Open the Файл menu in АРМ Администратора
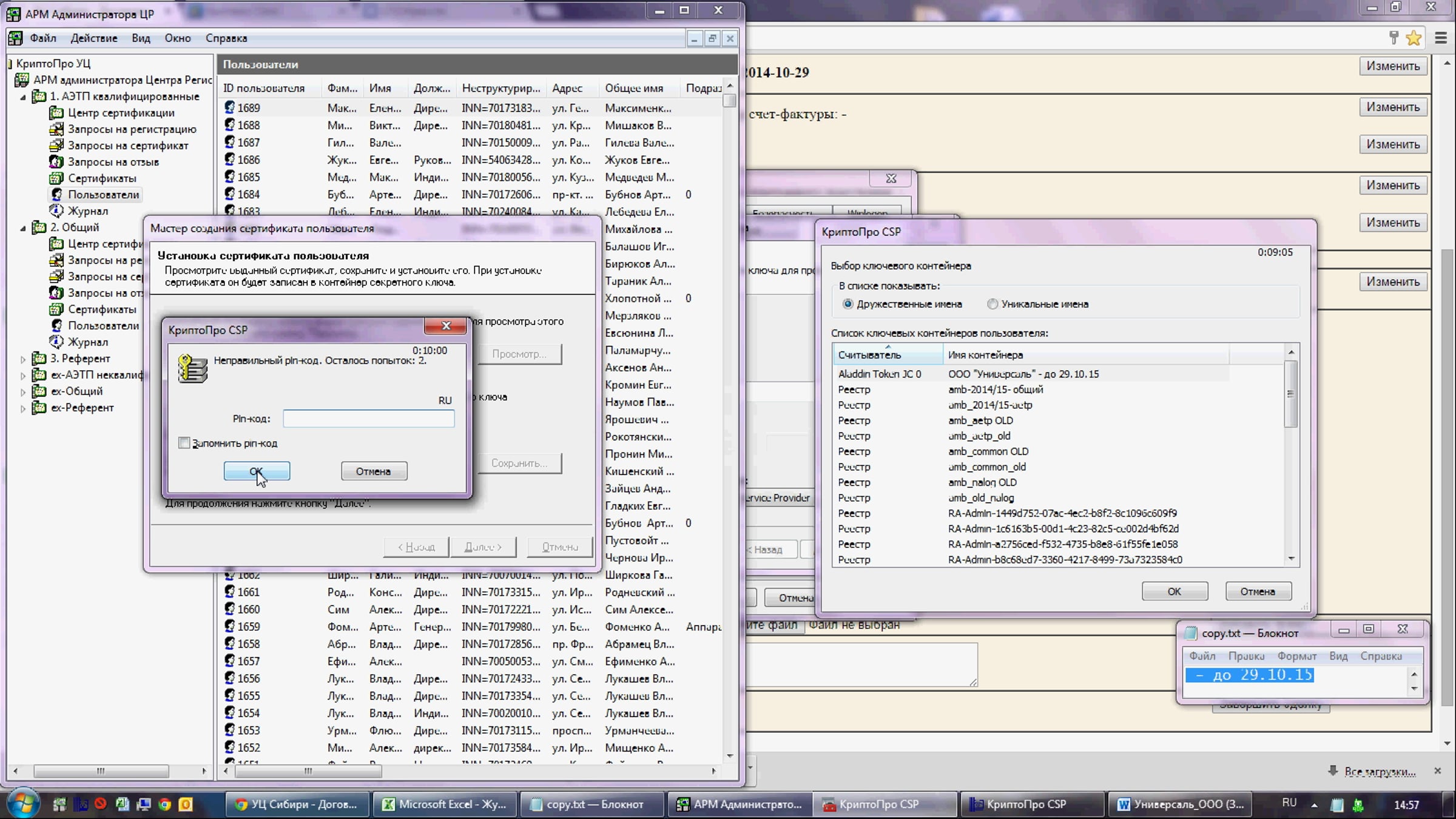 [x=43, y=38]
